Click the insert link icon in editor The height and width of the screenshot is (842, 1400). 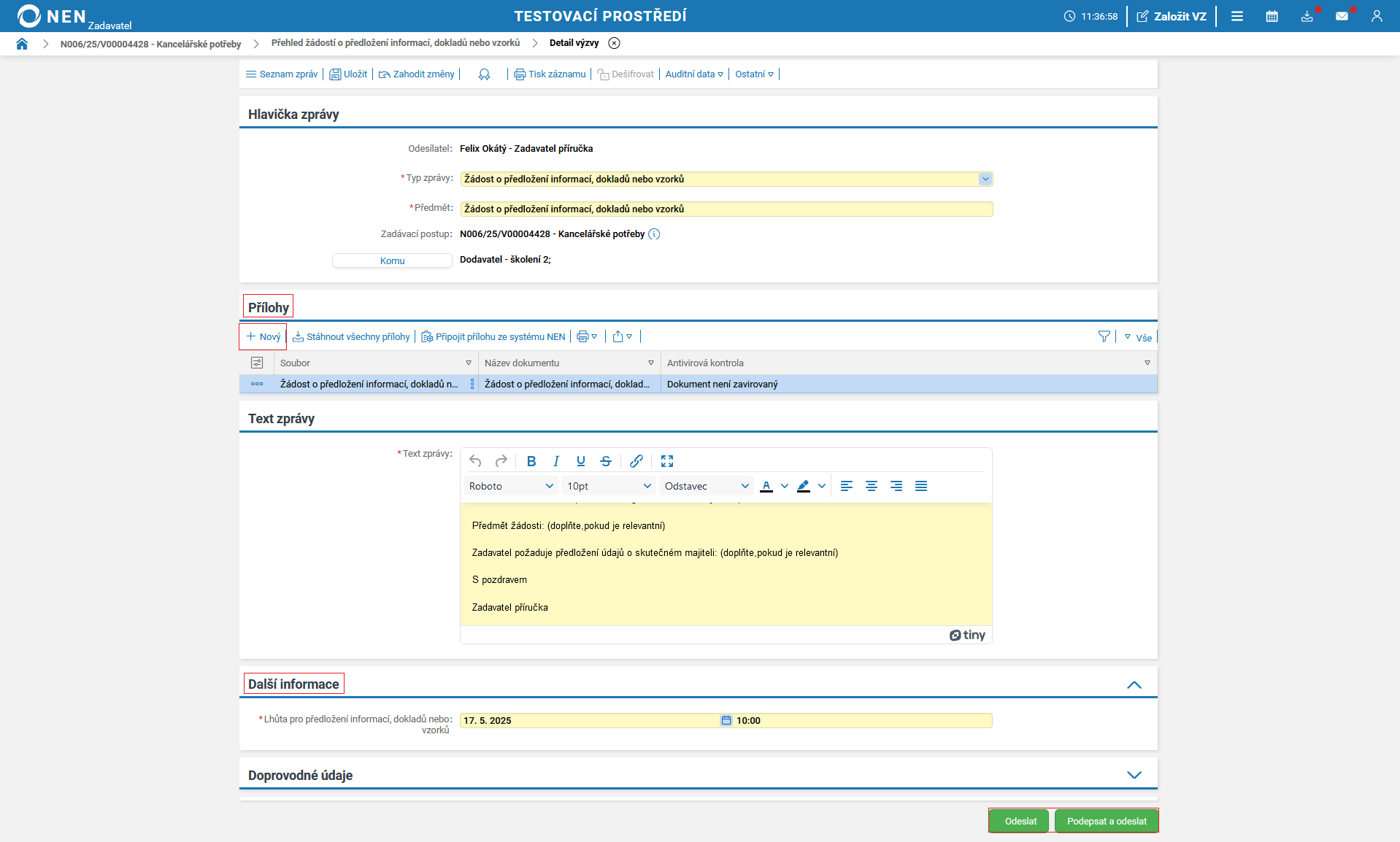pyautogui.click(x=636, y=461)
